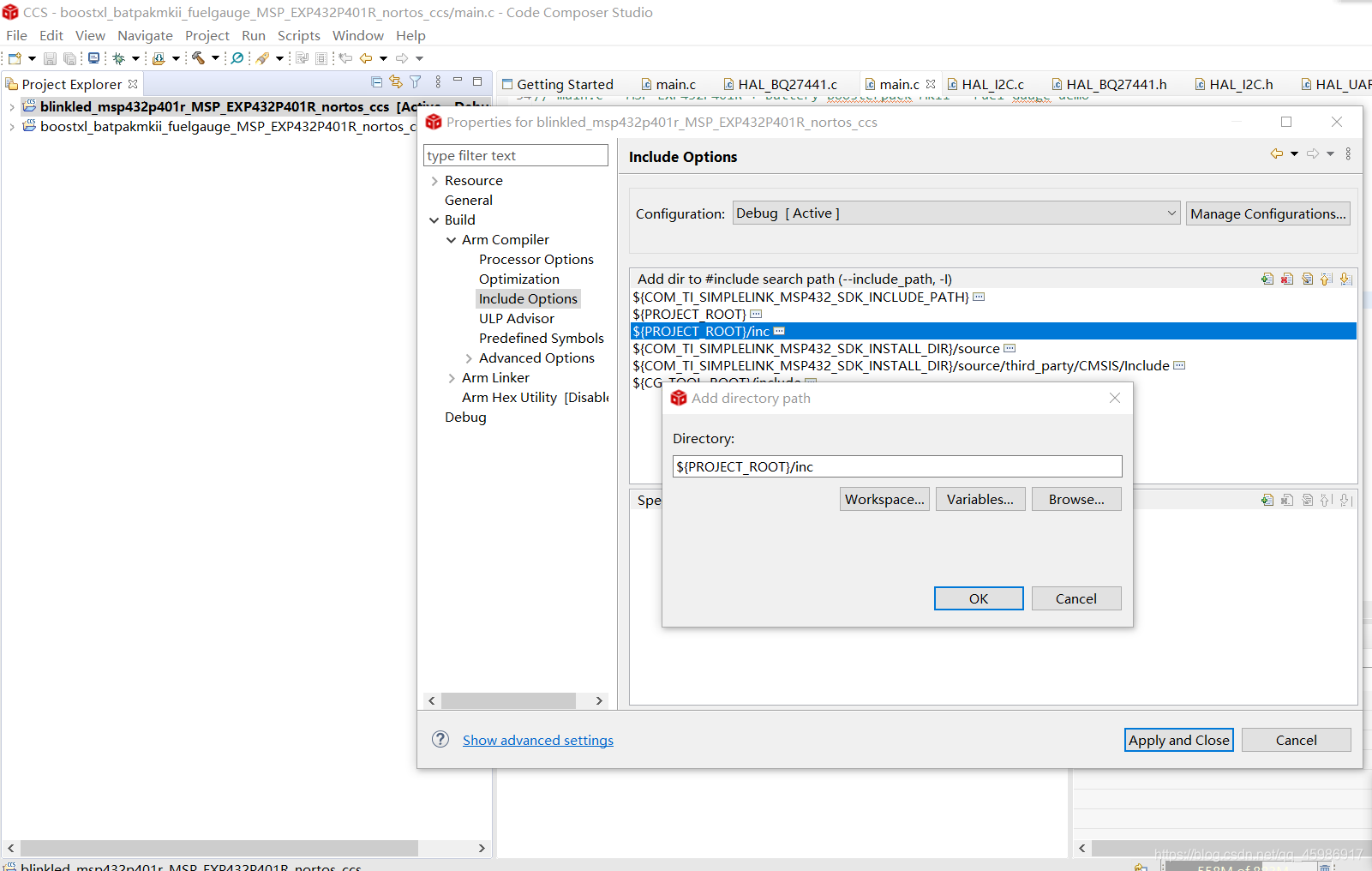Viewport: 1372px width, 871px height.
Task: Open the terminal monitor toolbar icon
Action: [94, 58]
